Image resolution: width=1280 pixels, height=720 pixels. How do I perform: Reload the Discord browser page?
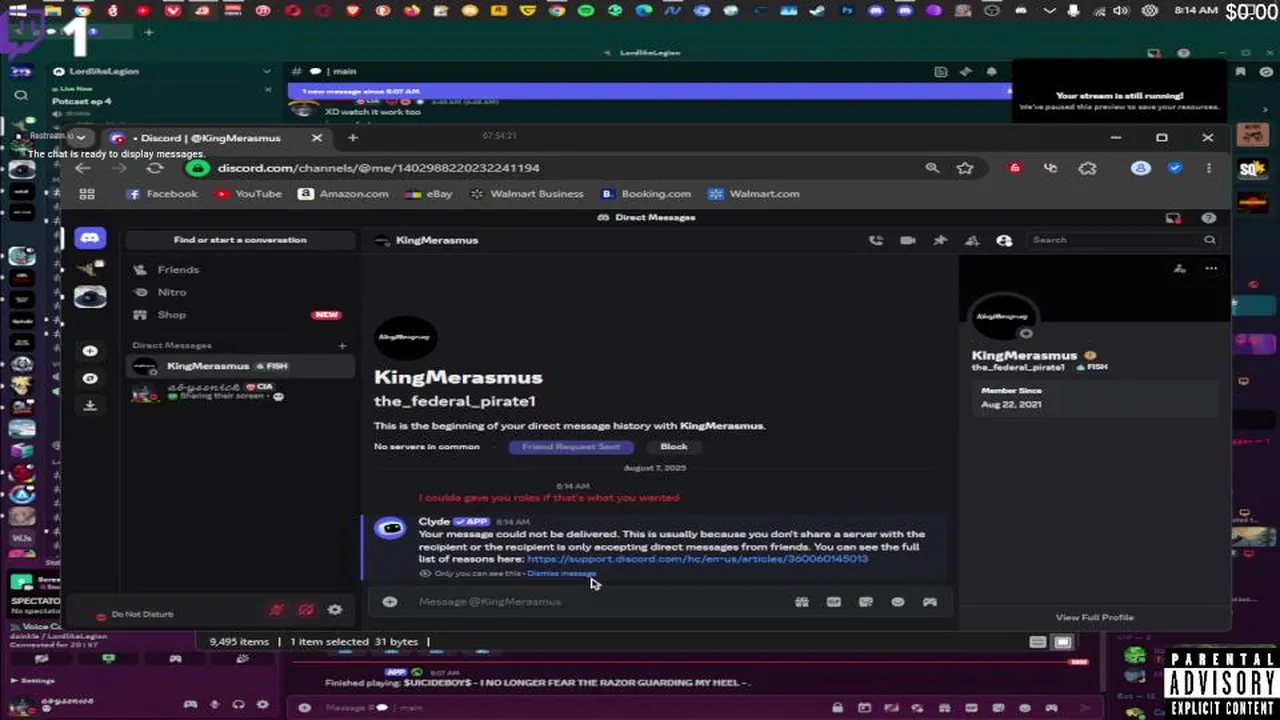154,168
